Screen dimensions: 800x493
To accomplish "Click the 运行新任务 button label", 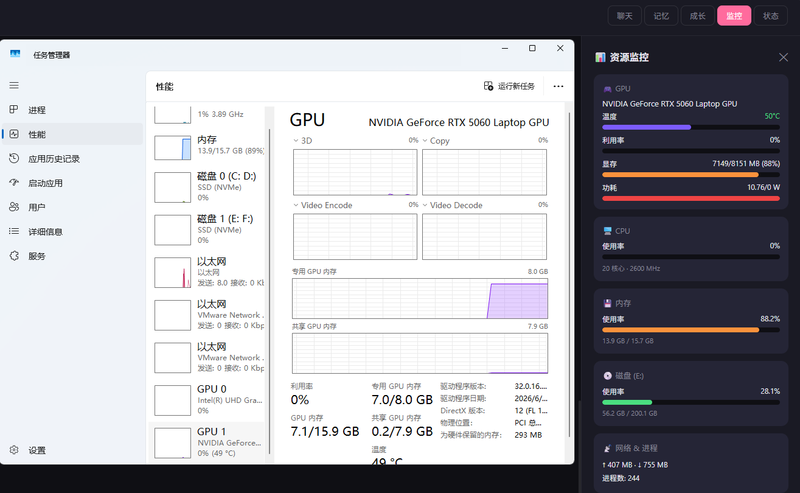I will click(x=516, y=86).
